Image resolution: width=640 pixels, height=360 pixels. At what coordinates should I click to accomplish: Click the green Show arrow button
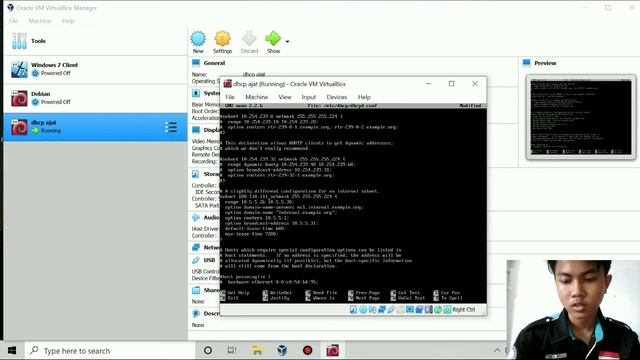pyautogui.click(x=273, y=42)
